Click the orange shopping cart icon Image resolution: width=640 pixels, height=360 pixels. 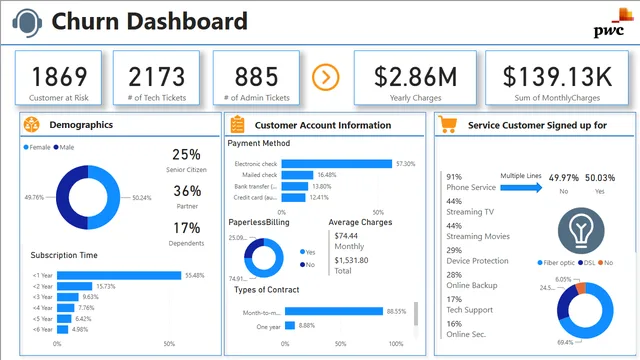pos(448,124)
